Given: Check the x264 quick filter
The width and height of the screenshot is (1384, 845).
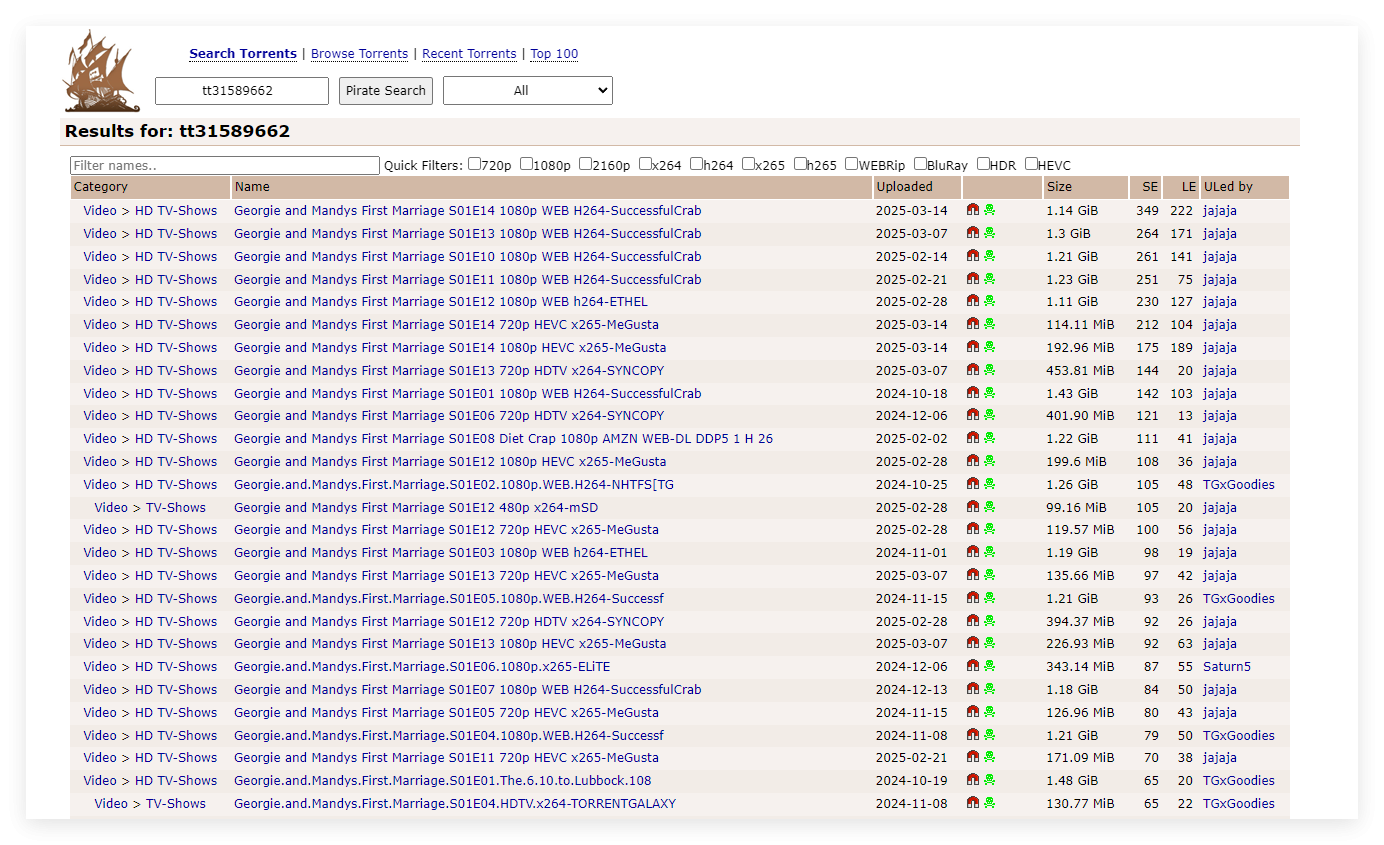Looking at the screenshot, I should pyautogui.click(x=645, y=164).
